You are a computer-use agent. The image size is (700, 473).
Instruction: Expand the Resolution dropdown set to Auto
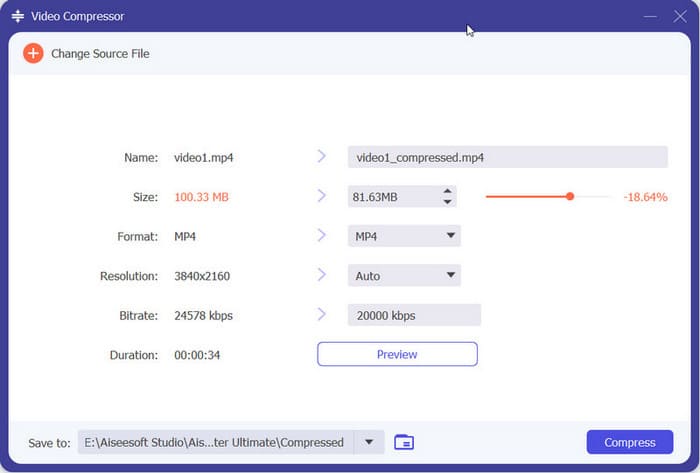click(403, 275)
